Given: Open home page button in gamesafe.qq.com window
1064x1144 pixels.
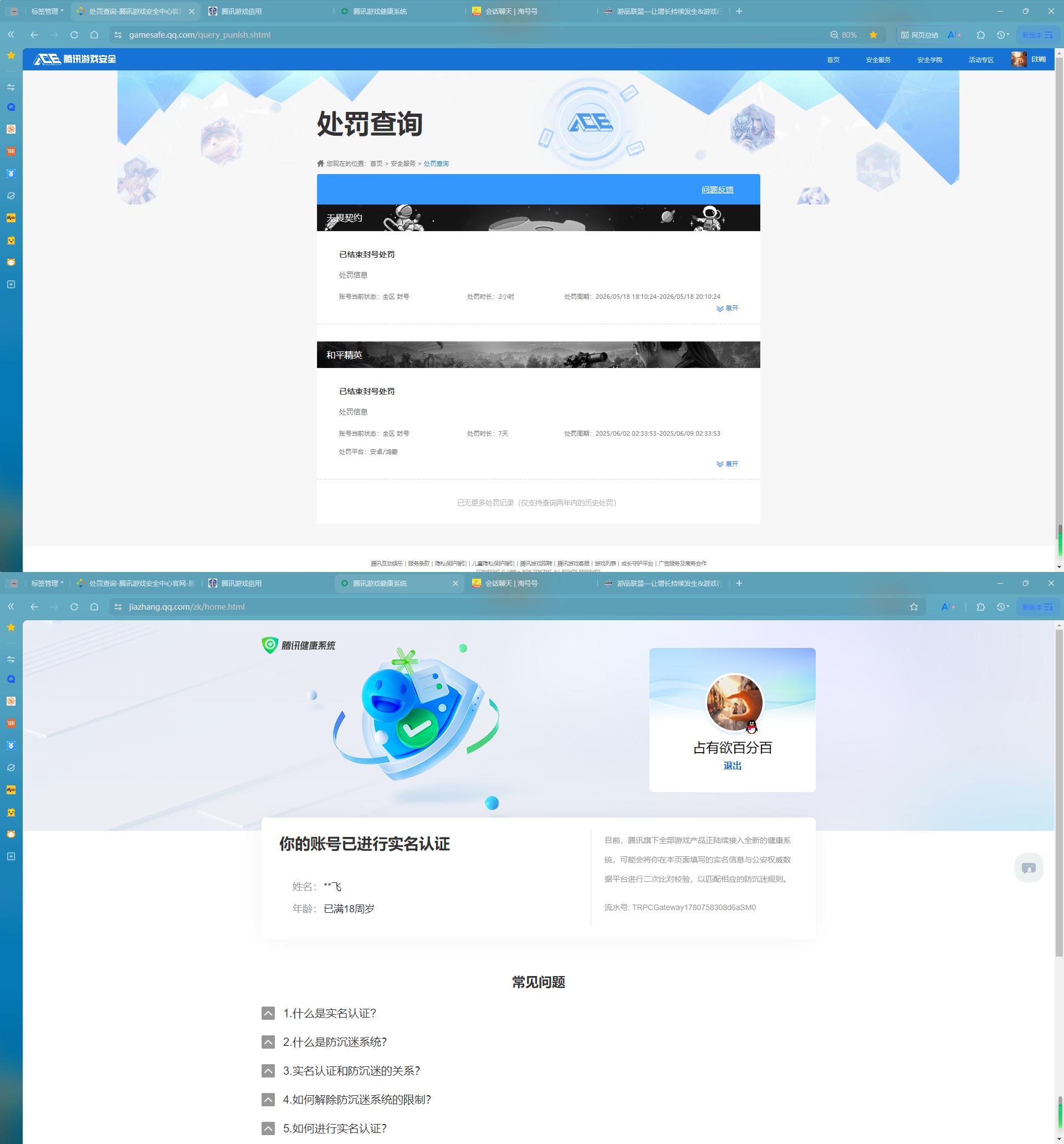Looking at the screenshot, I should point(94,35).
